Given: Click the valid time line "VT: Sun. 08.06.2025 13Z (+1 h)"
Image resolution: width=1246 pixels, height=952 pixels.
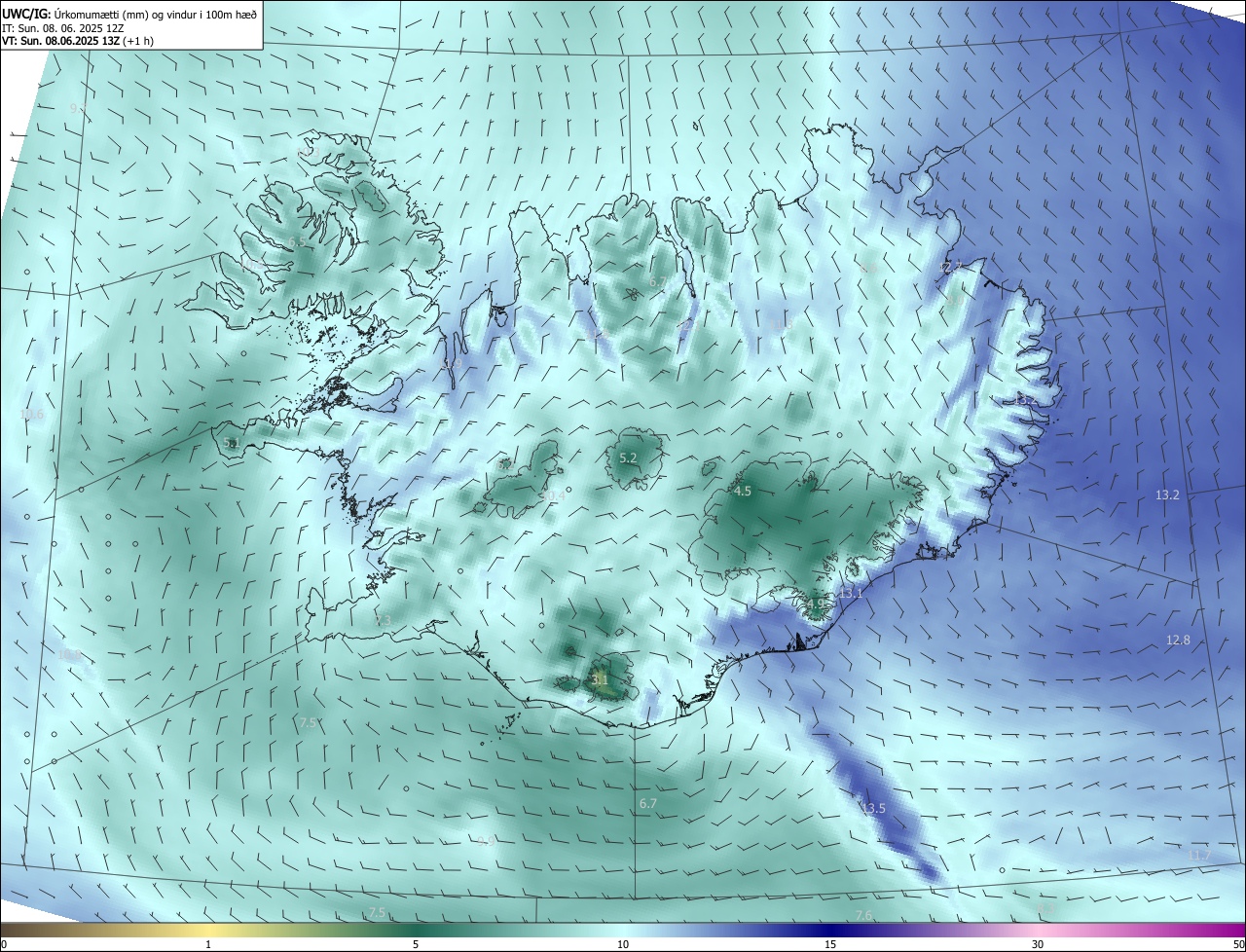Looking at the screenshot, I should click(78, 41).
